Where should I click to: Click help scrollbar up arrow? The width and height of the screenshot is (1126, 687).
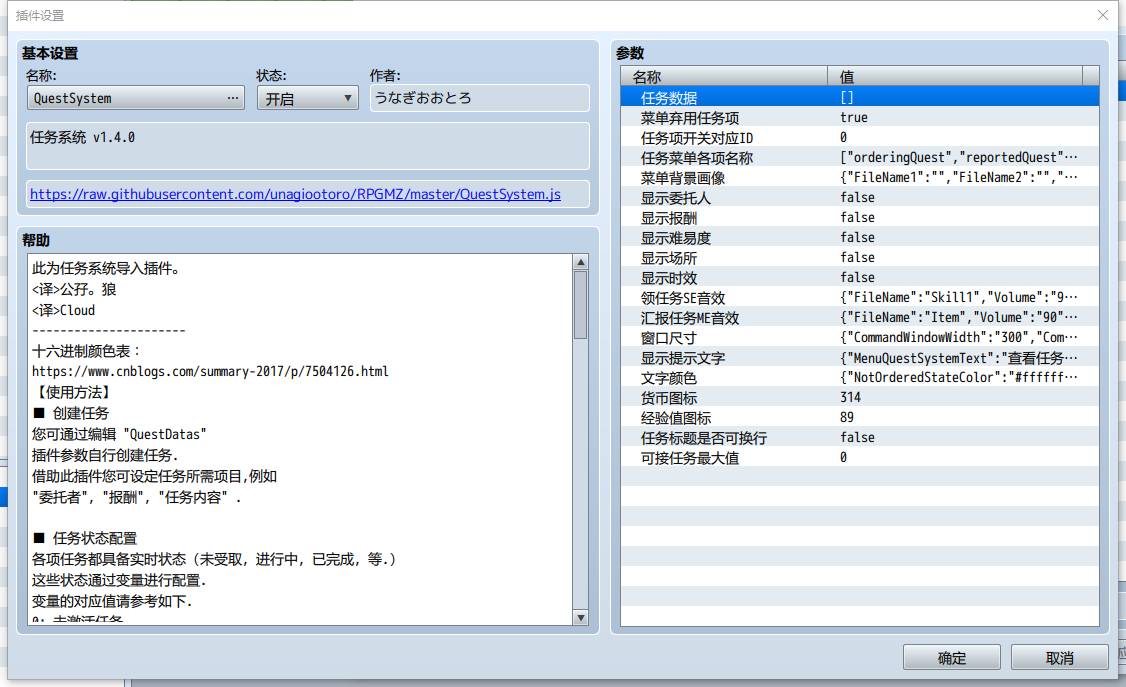(580, 262)
